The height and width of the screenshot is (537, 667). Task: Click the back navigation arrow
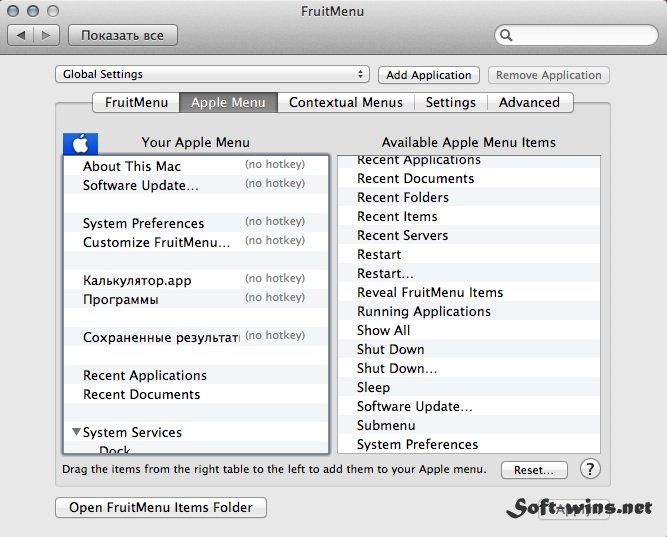tap(20, 35)
